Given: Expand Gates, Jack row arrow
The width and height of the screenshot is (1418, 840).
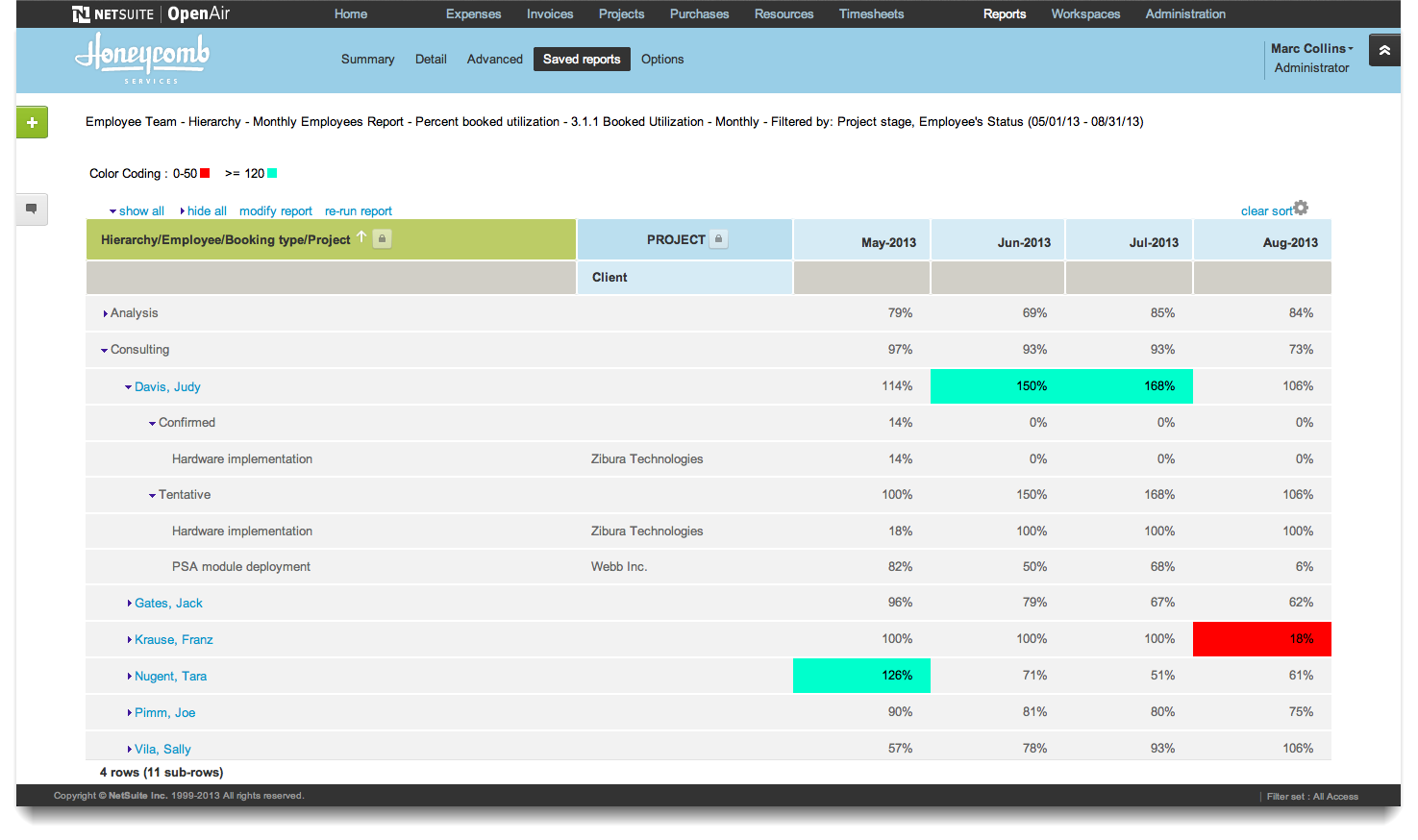Looking at the screenshot, I should [130, 604].
